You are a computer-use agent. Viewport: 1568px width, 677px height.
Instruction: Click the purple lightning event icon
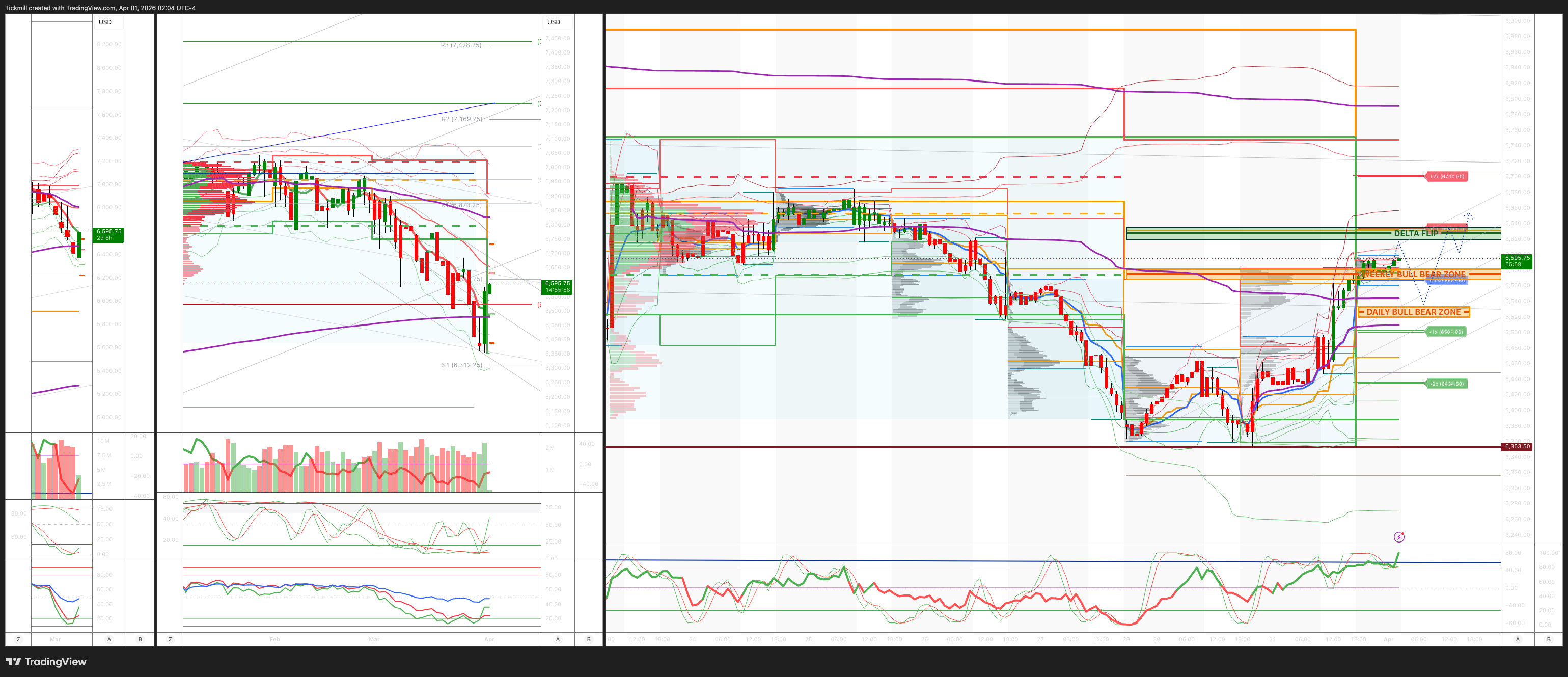[1399, 536]
